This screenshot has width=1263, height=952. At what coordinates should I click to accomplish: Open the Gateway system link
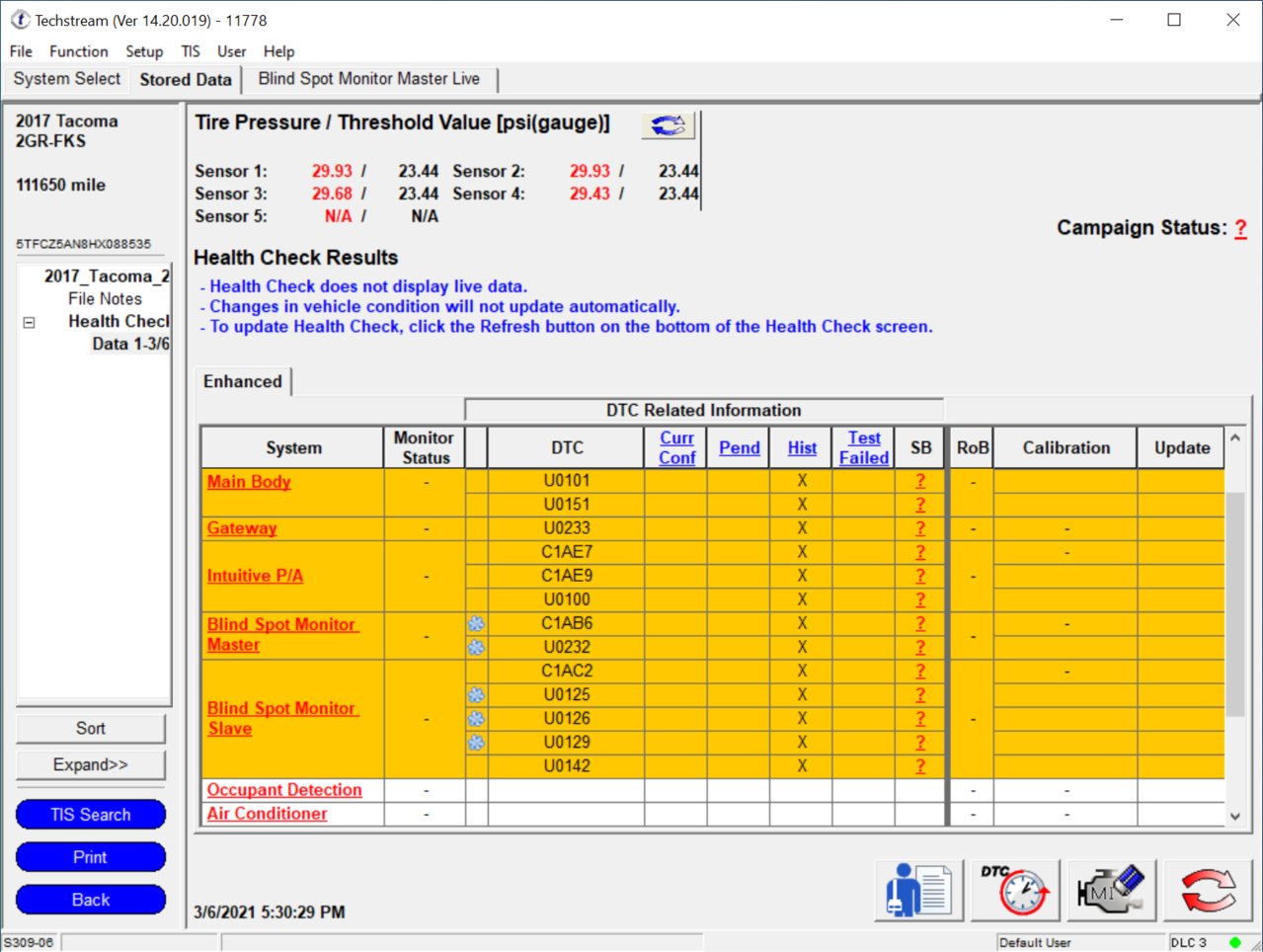pyautogui.click(x=242, y=528)
